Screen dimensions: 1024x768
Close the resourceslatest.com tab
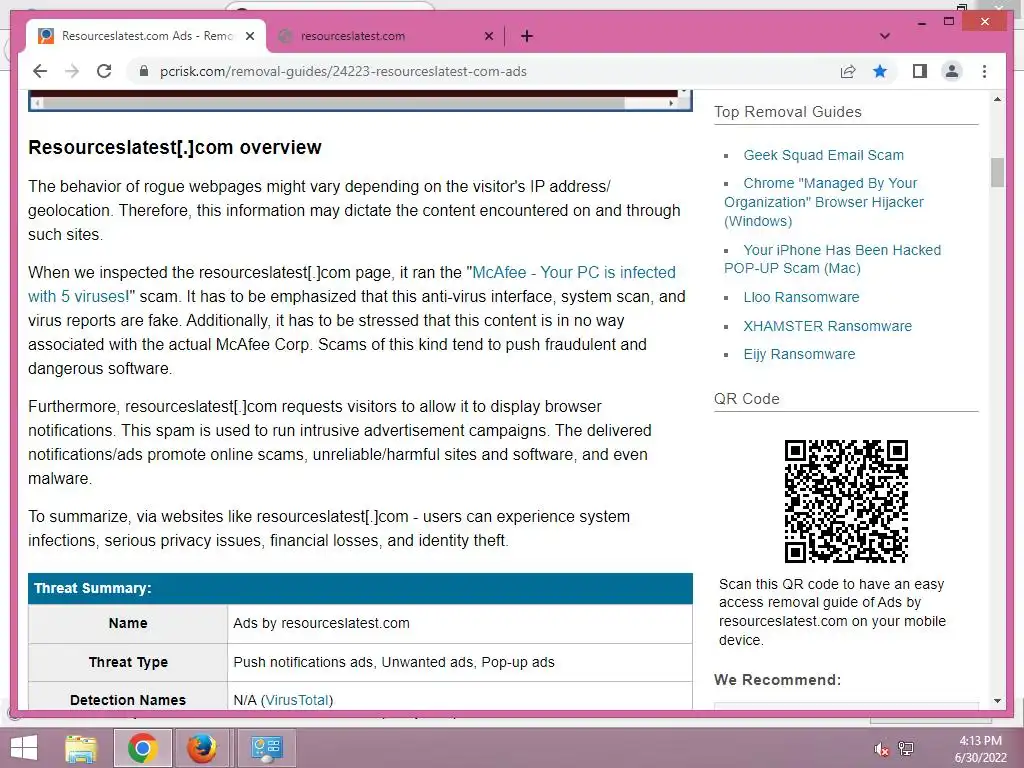(488, 36)
